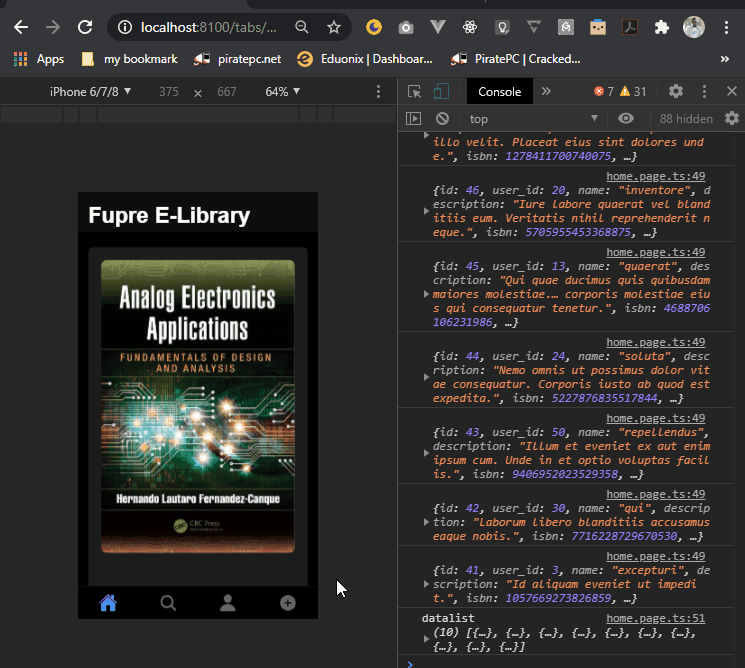Open the home.page.ts:51 source link
The width and height of the screenshot is (745, 668).
pyautogui.click(x=655, y=619)
